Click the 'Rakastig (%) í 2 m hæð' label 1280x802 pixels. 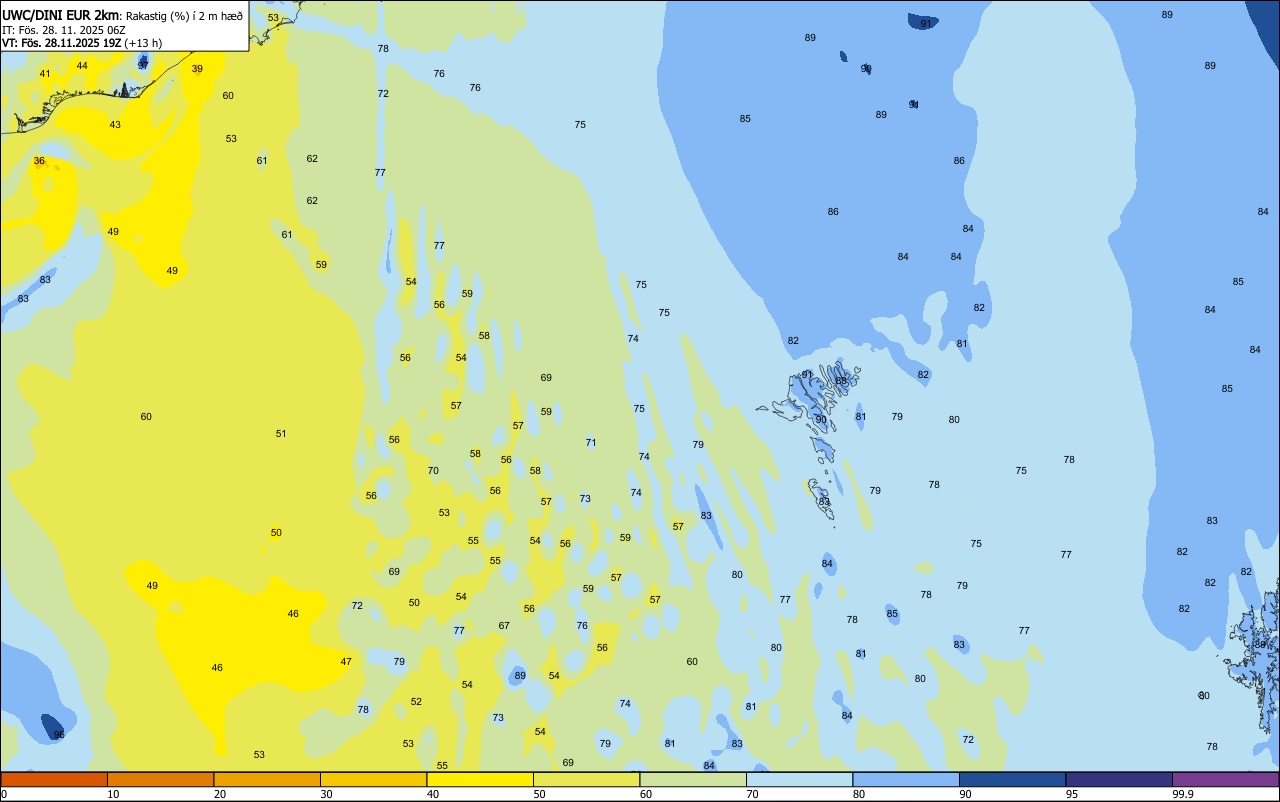pos(184,16)
